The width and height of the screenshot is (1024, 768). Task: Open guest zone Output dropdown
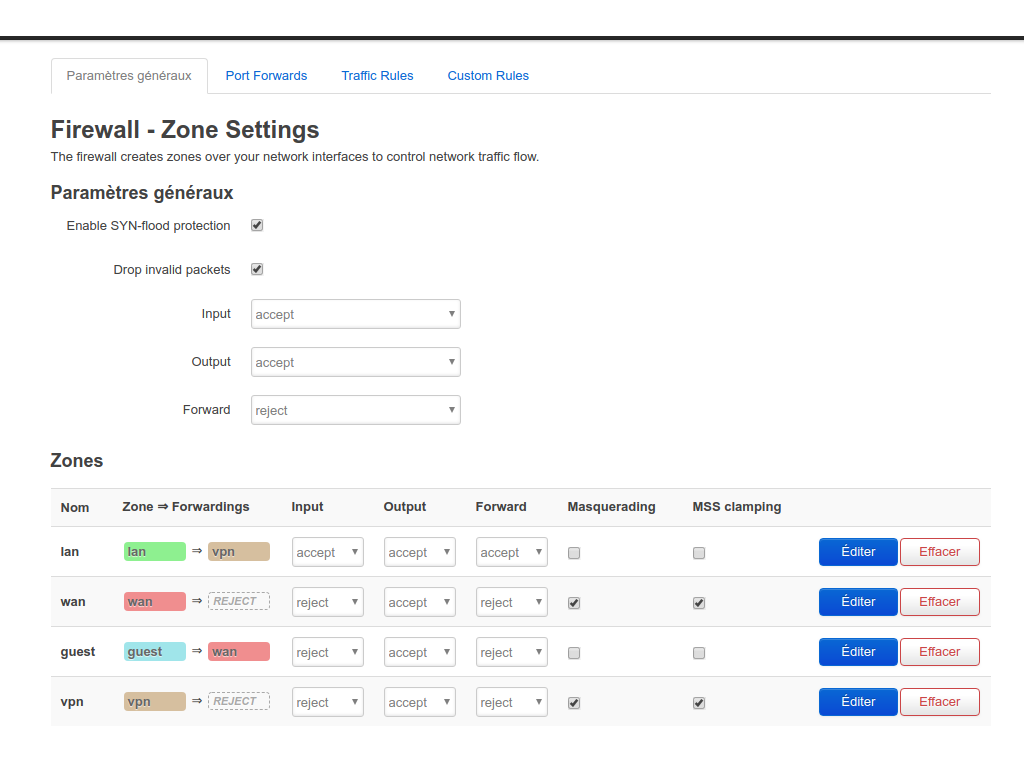tap(419, 652)
